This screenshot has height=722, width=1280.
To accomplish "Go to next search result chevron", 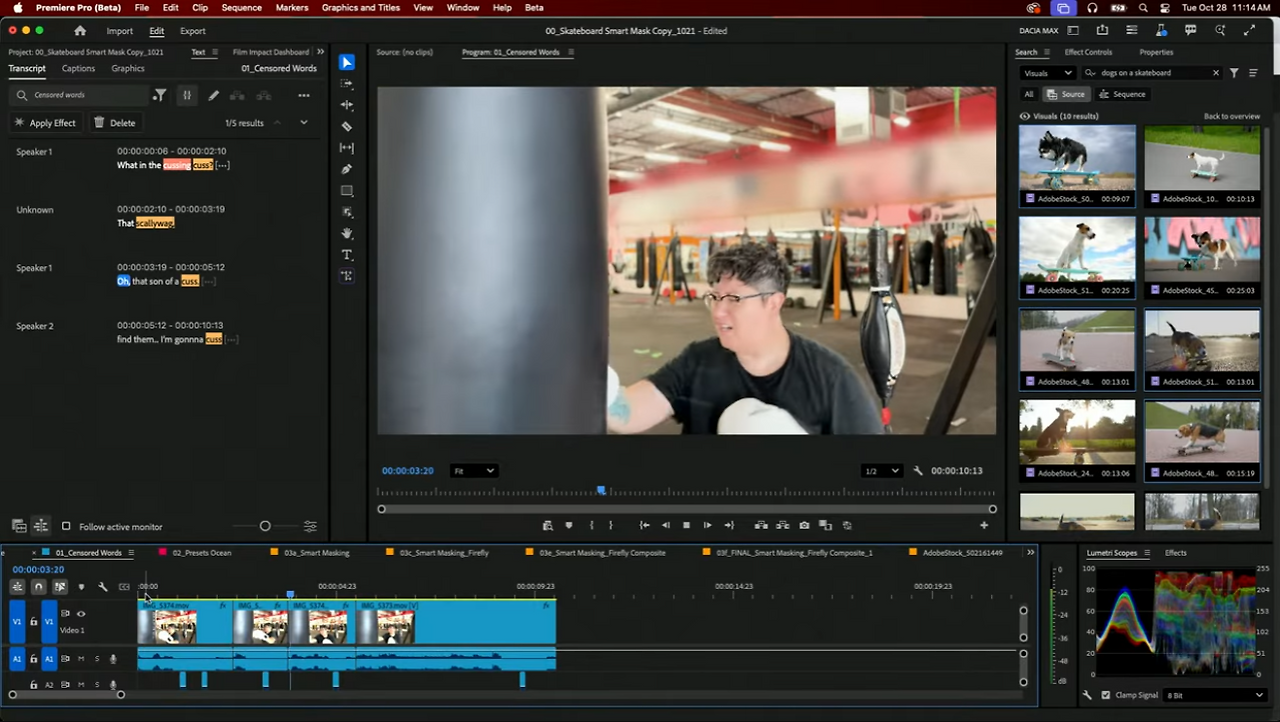I will tap(303, 123).
